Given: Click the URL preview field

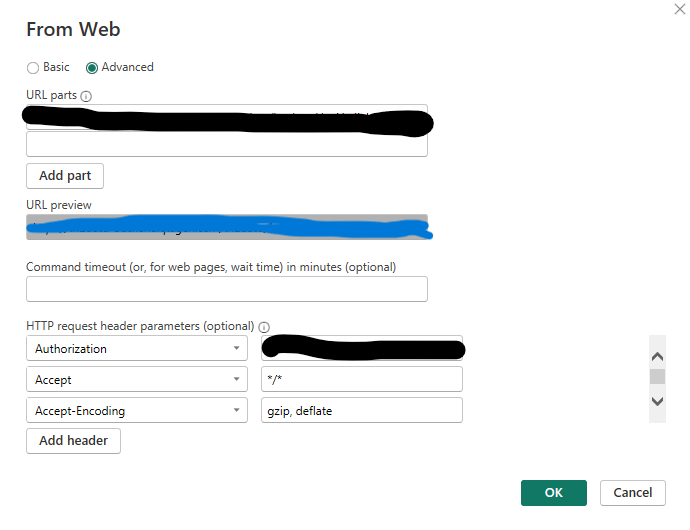Looking at the screenshot, I should click(x=227, y=227).
